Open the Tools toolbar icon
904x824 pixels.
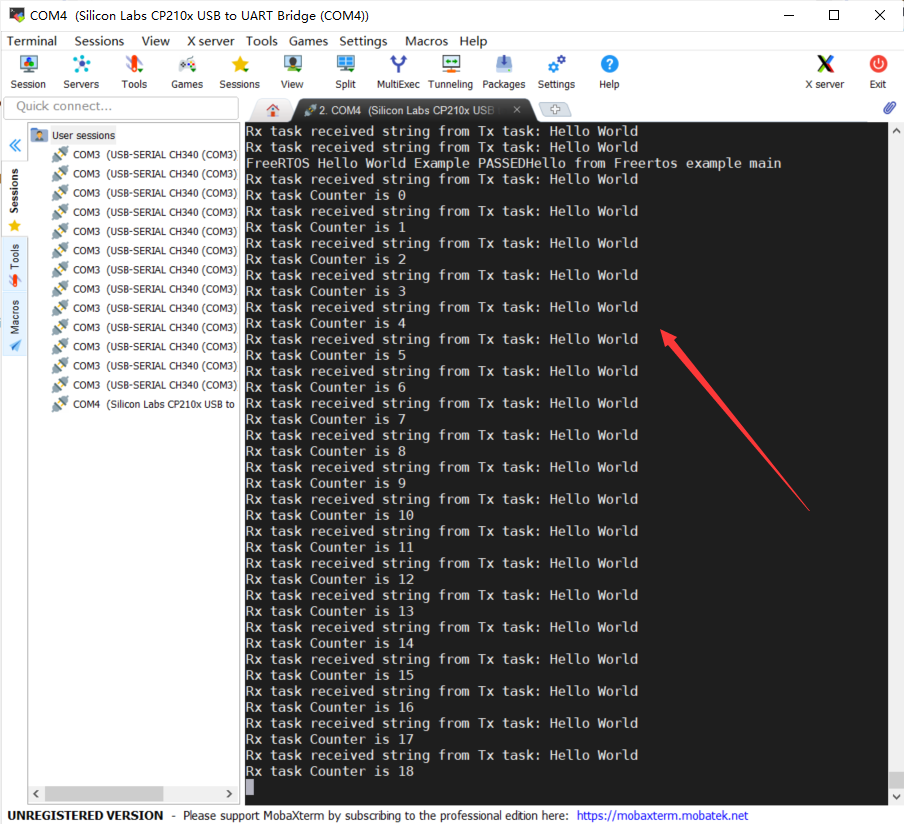134,72
